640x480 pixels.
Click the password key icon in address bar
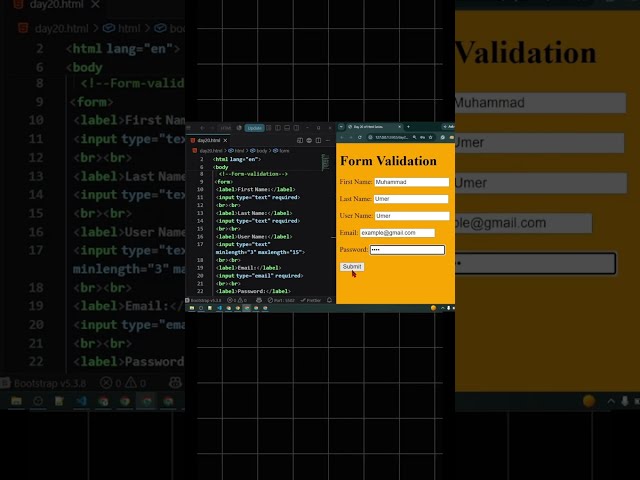[x=422, y=138]
